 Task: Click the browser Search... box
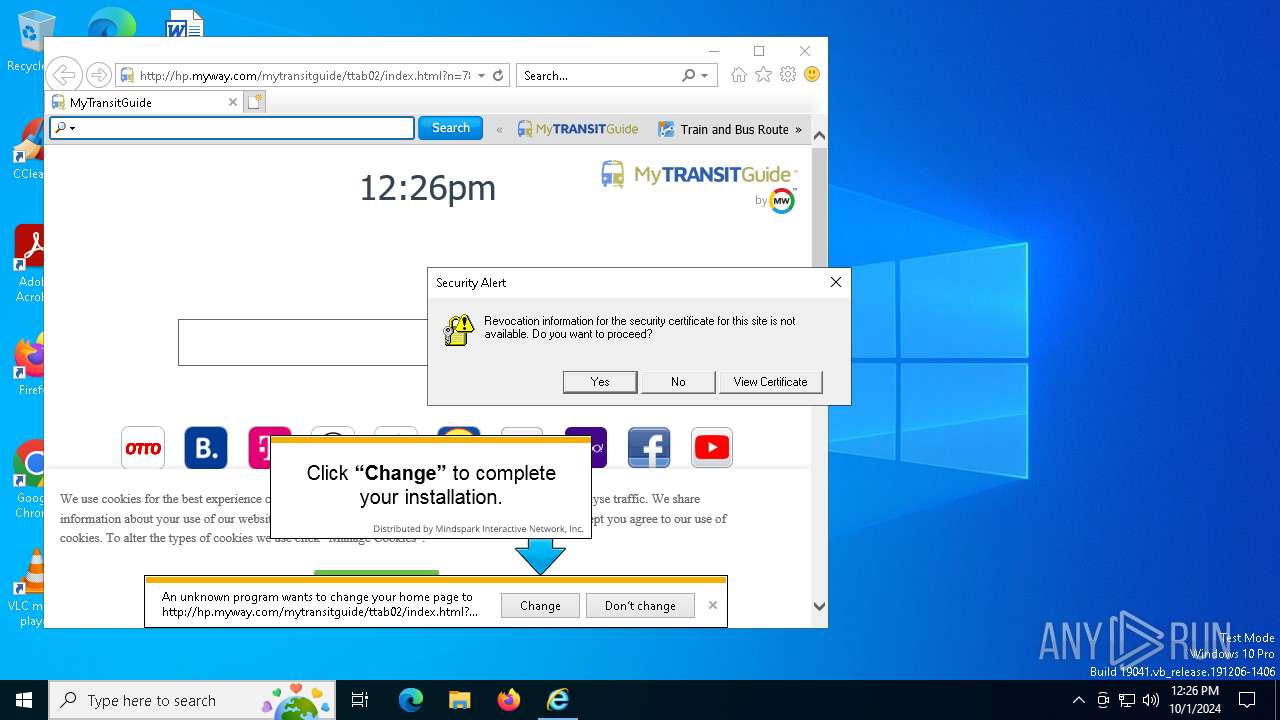click(599, 75)
